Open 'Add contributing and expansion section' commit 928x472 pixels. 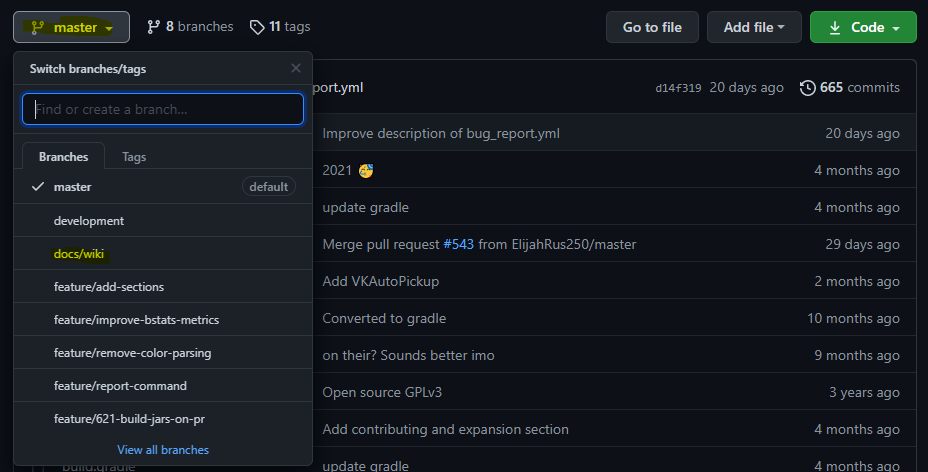coord(446,429)
